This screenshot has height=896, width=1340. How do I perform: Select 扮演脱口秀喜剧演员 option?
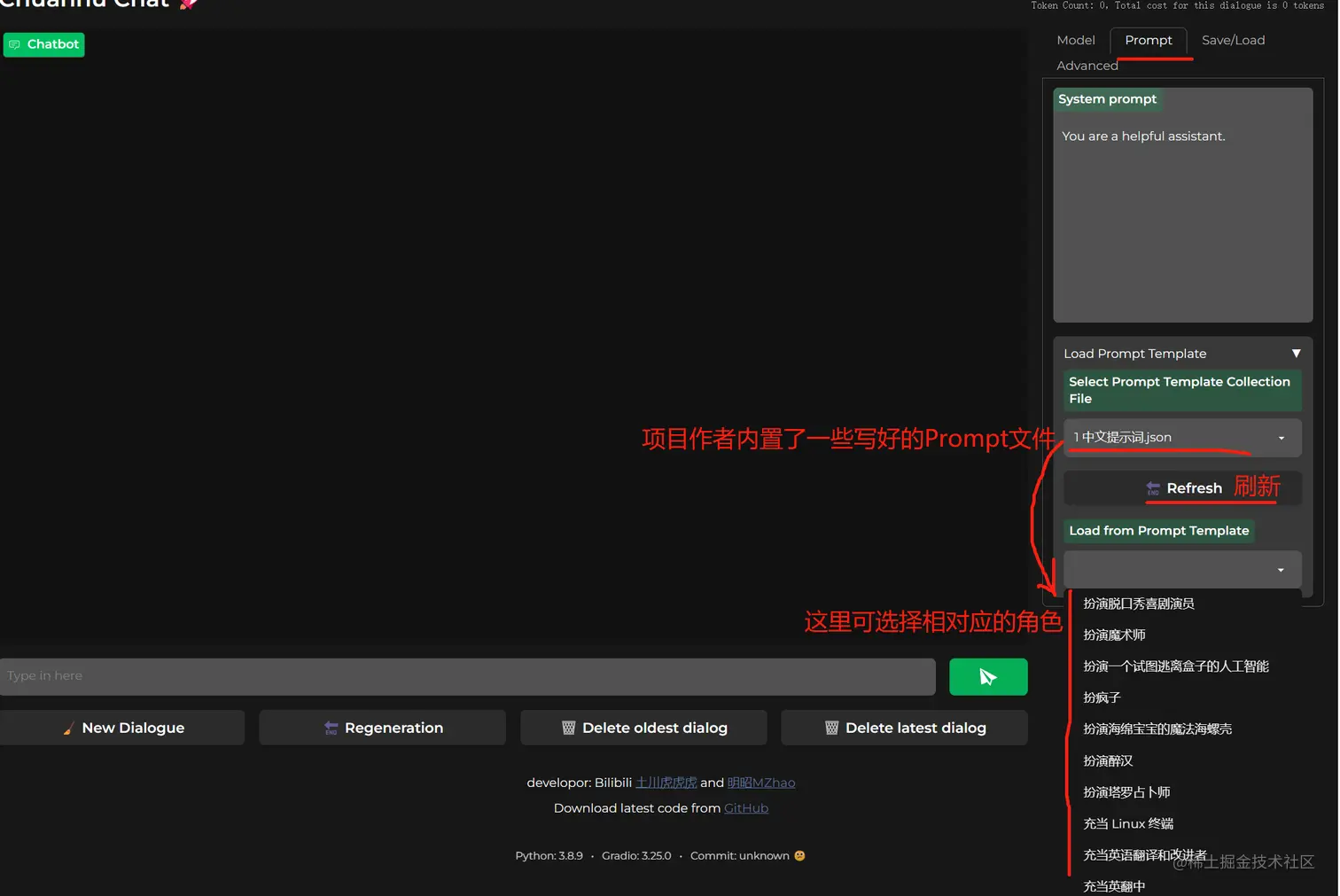click(1139, 604)
